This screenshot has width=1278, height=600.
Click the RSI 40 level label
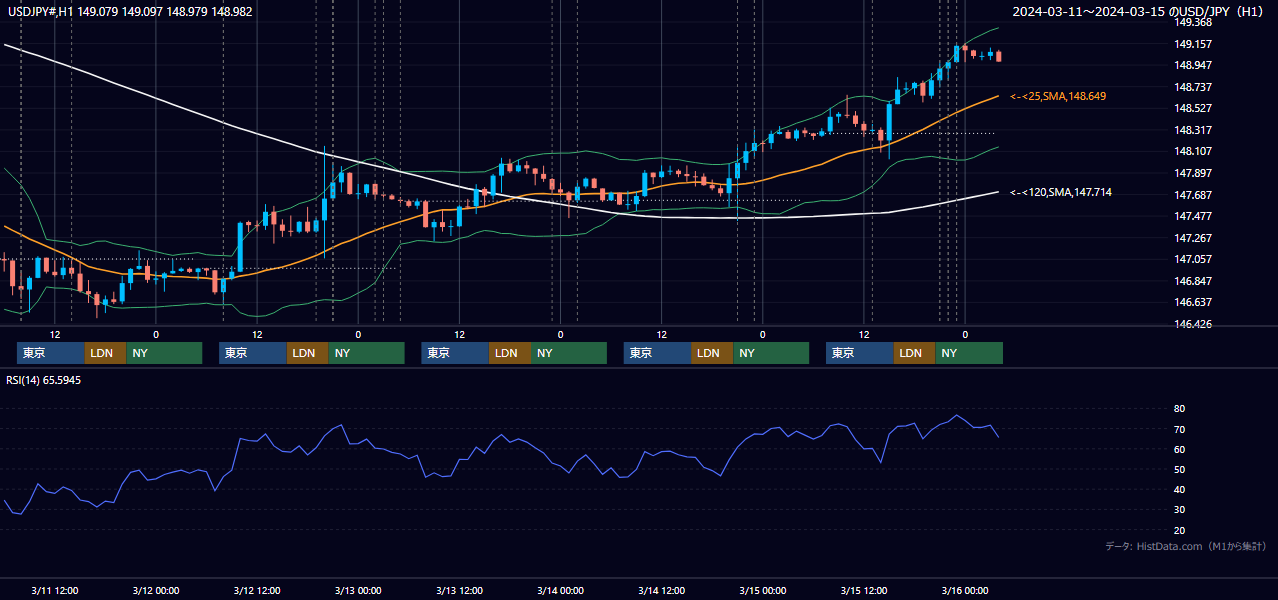click(1179, 489)
